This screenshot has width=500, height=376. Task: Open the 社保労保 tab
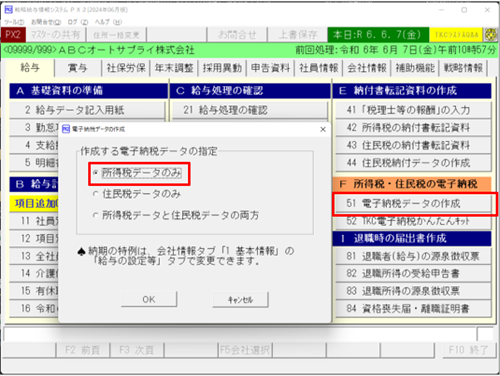click(126, 68)
